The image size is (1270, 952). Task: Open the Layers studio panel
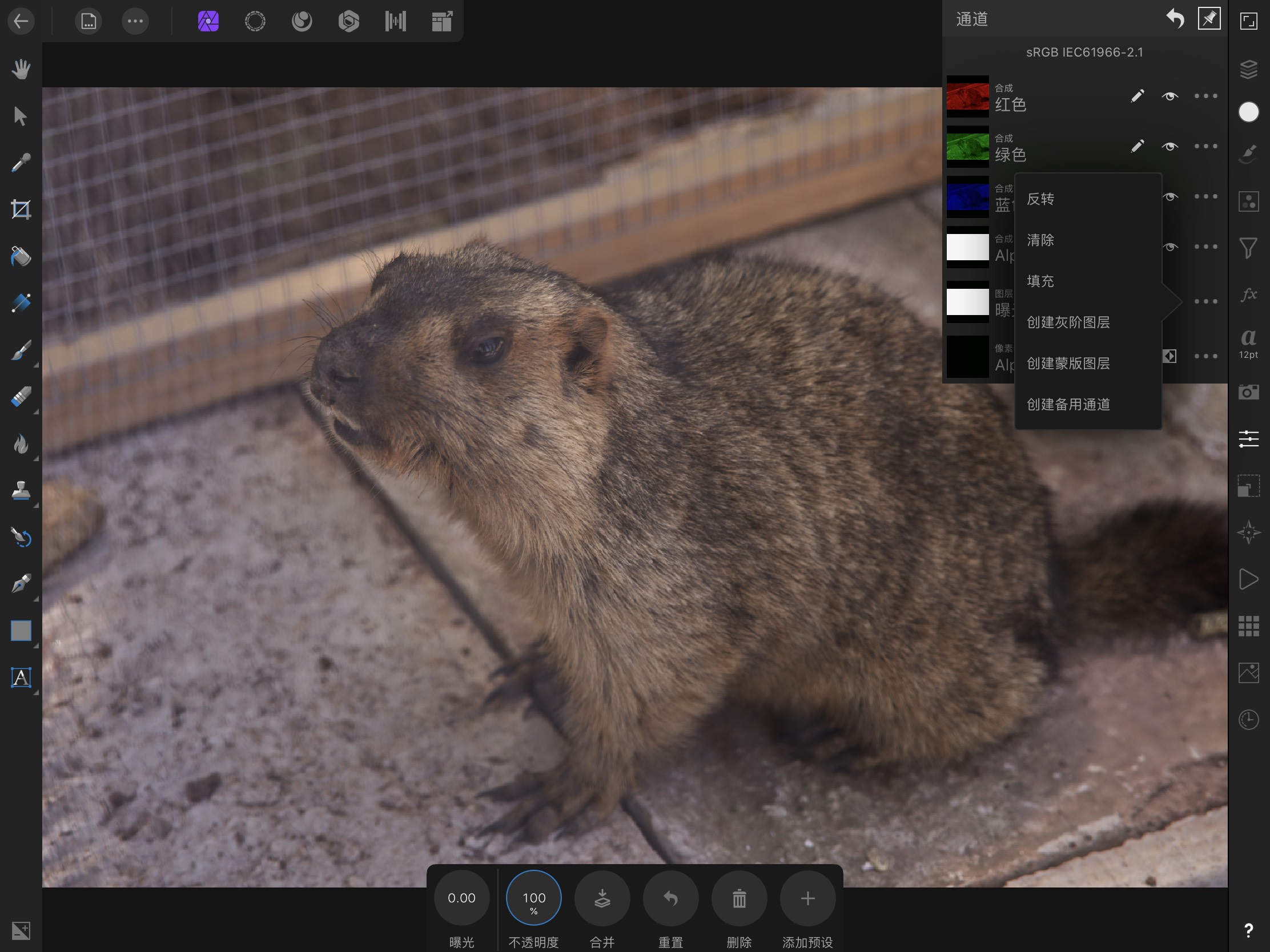[x=1248, y=70]
